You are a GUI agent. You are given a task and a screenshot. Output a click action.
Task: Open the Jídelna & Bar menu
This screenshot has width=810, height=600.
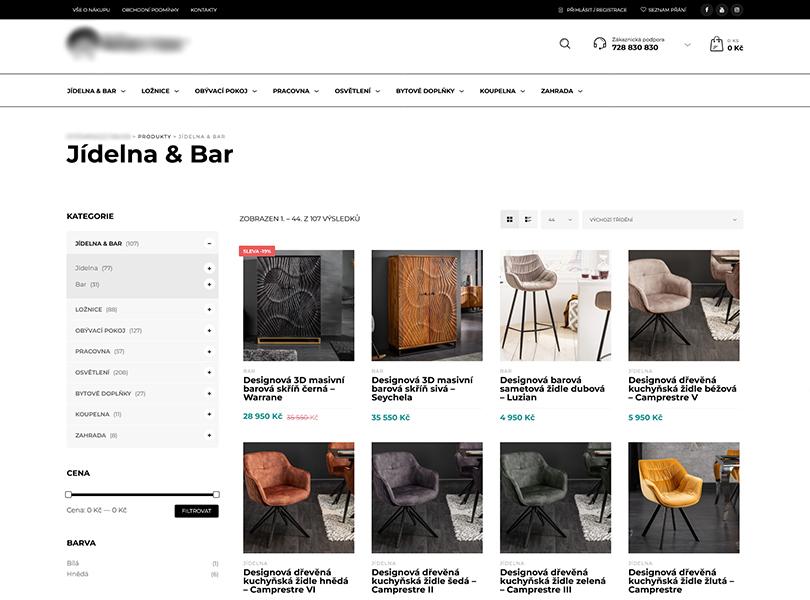[96, 91]
